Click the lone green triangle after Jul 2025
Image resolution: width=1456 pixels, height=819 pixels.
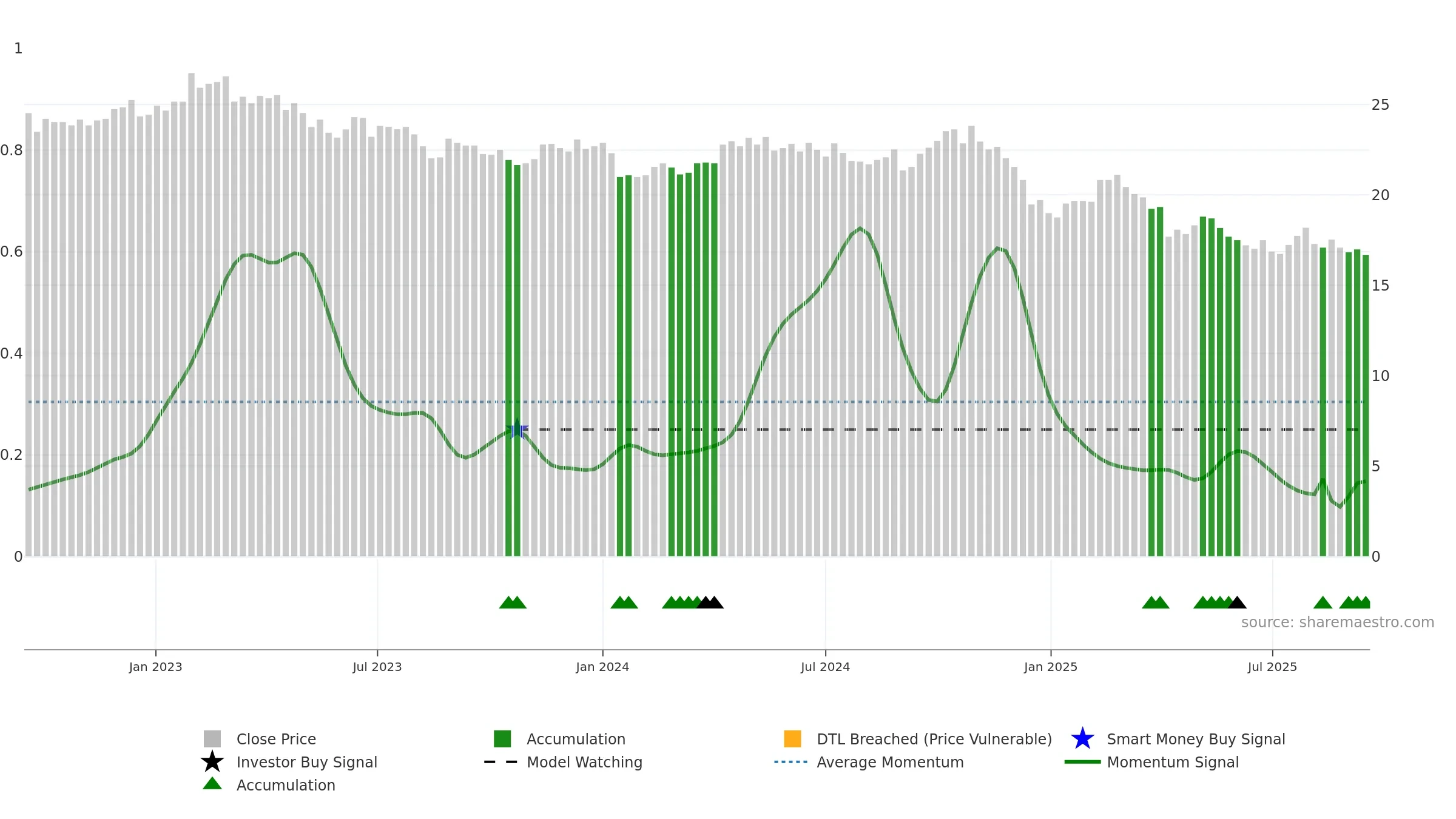coord(1323,602)
